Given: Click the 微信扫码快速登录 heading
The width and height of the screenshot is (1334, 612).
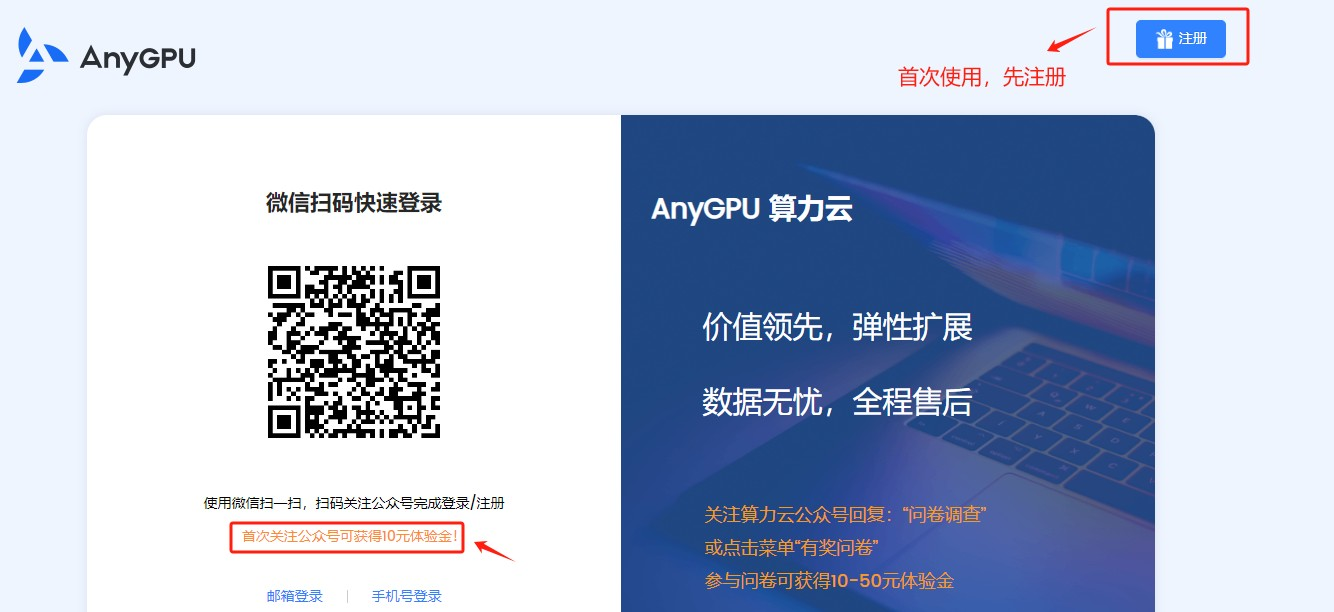Looking at the screenshot, I should point(354,203).
